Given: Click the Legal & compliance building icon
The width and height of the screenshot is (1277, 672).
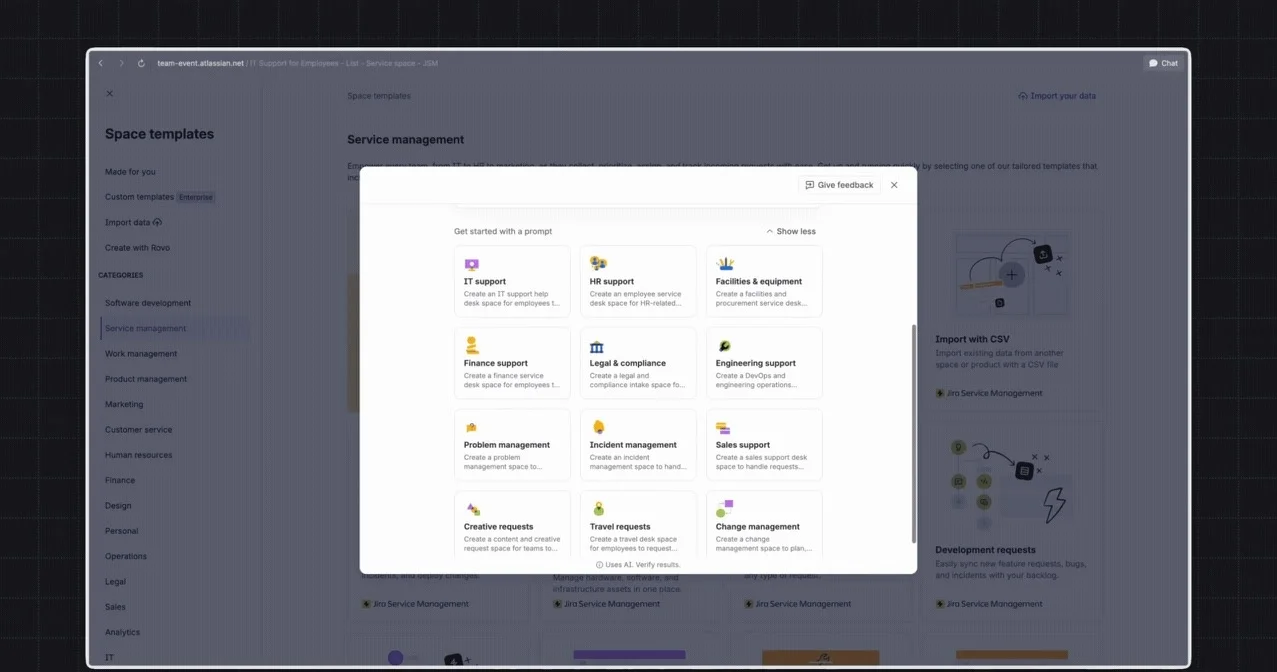Looking at the screenshot, I should coord(597,346).
